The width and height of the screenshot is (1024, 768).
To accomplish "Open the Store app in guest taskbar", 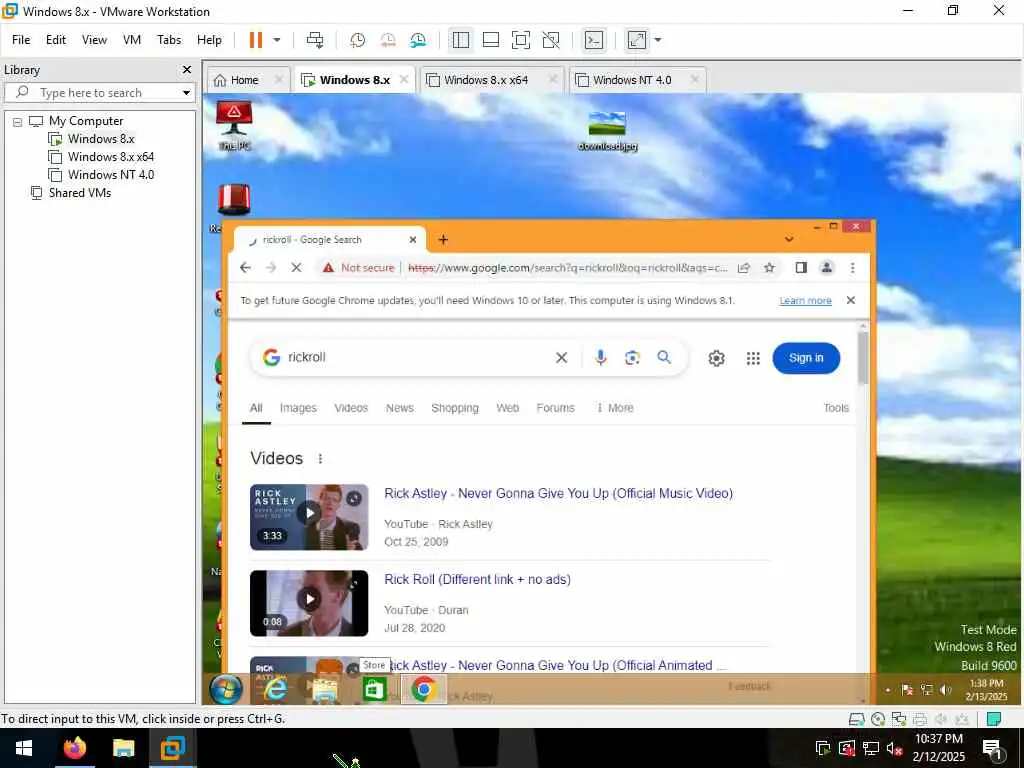I will (x=374, y=690).
